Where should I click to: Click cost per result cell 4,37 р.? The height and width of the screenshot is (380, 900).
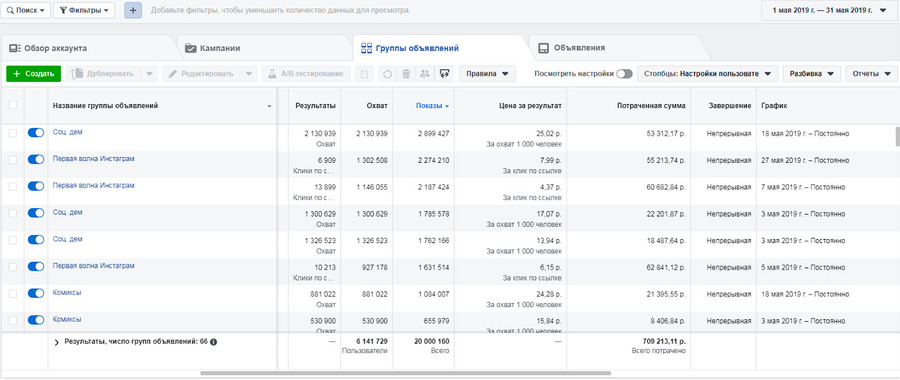coord(549,187)
